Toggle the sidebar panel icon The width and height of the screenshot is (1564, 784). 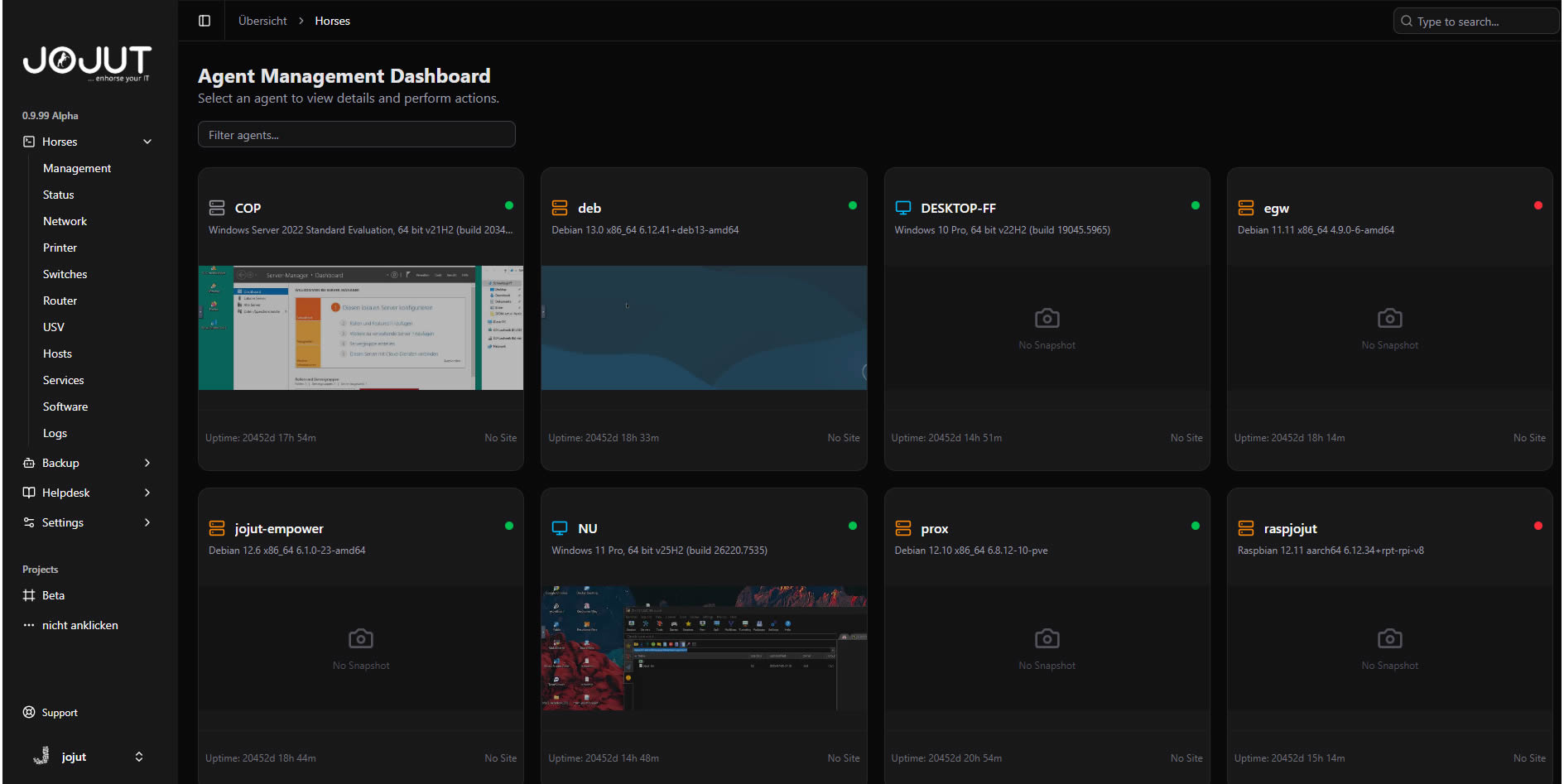[205, 21]
